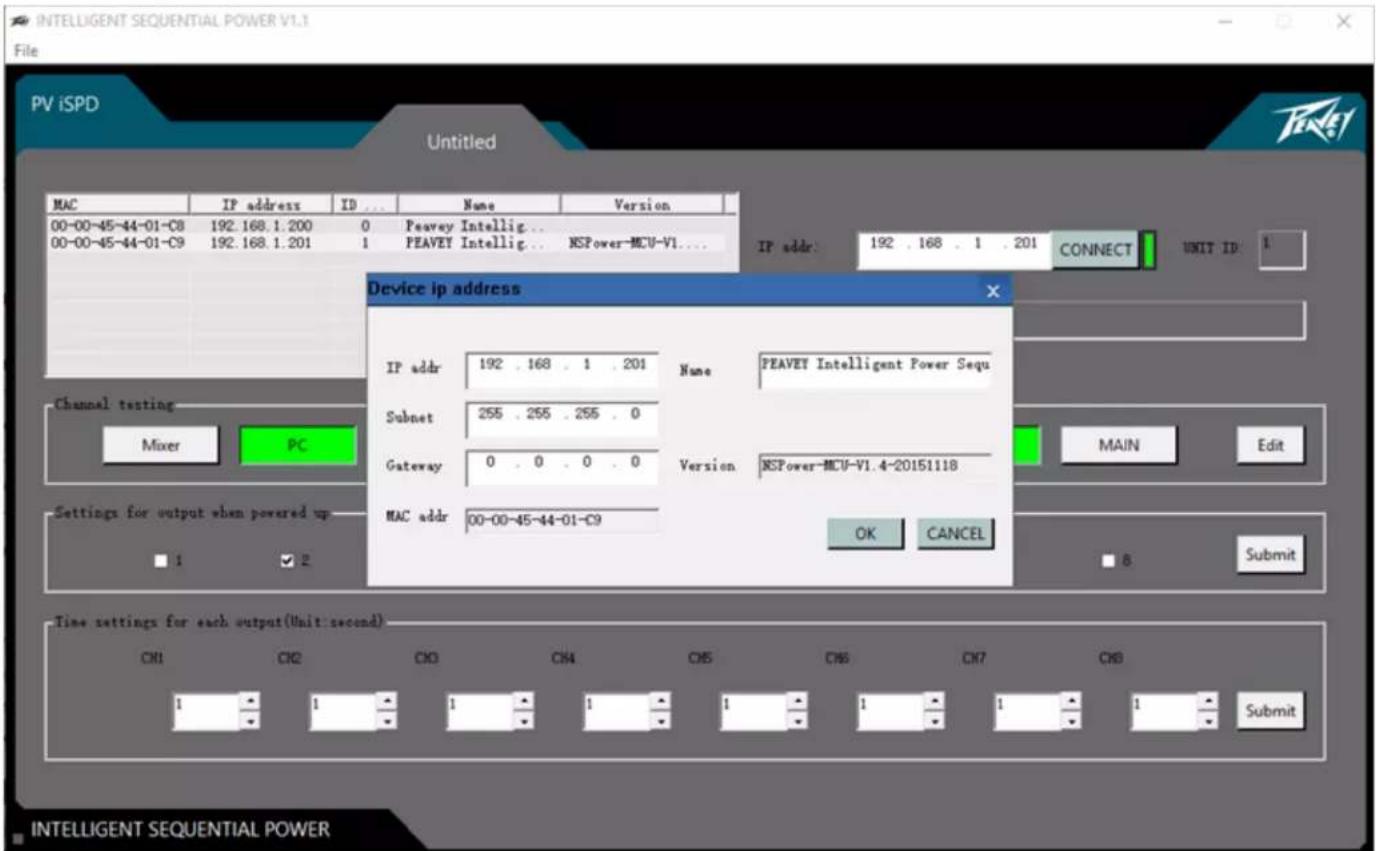Screen dimensions: 1376x851
Task: Increase CH6 time with up arrow
Action: tap(936, 701)
